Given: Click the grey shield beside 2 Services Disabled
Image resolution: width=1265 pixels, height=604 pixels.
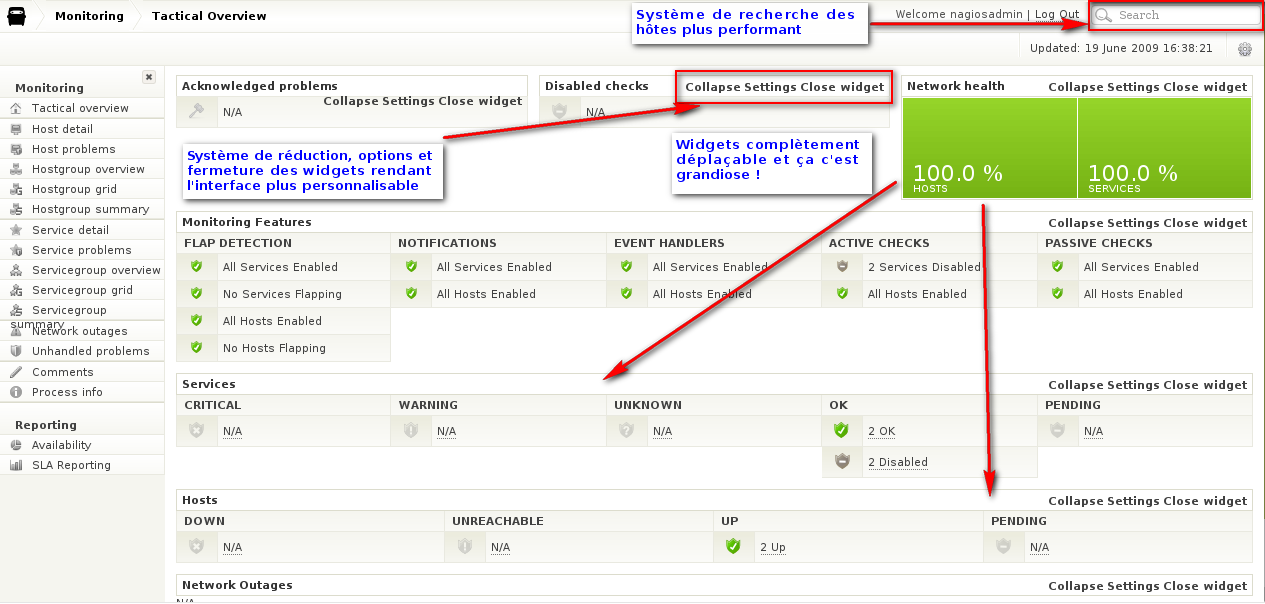Looking at the screenshot, I should coord(842,266).
